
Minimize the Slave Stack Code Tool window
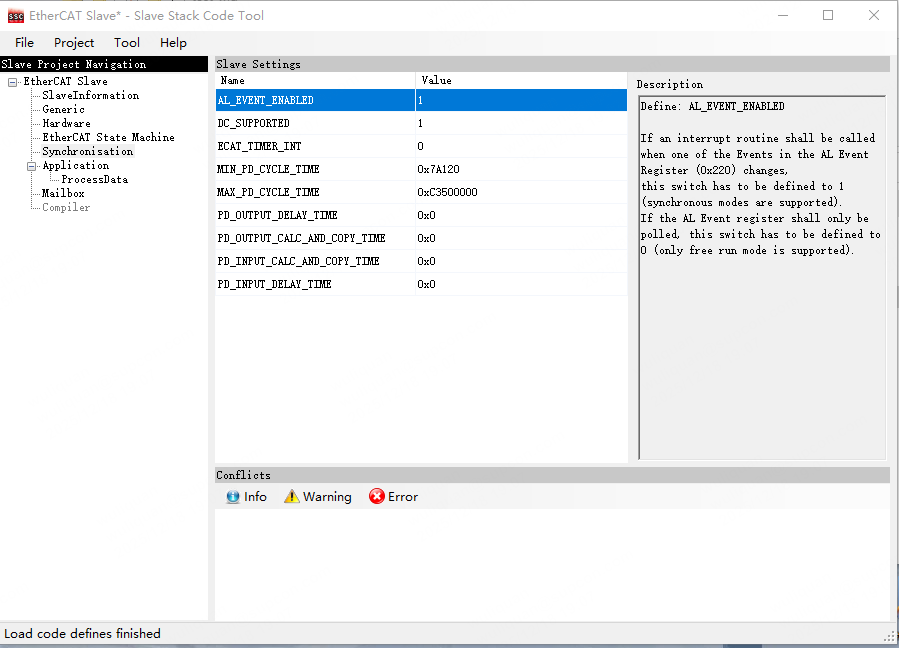click(783, 15)
